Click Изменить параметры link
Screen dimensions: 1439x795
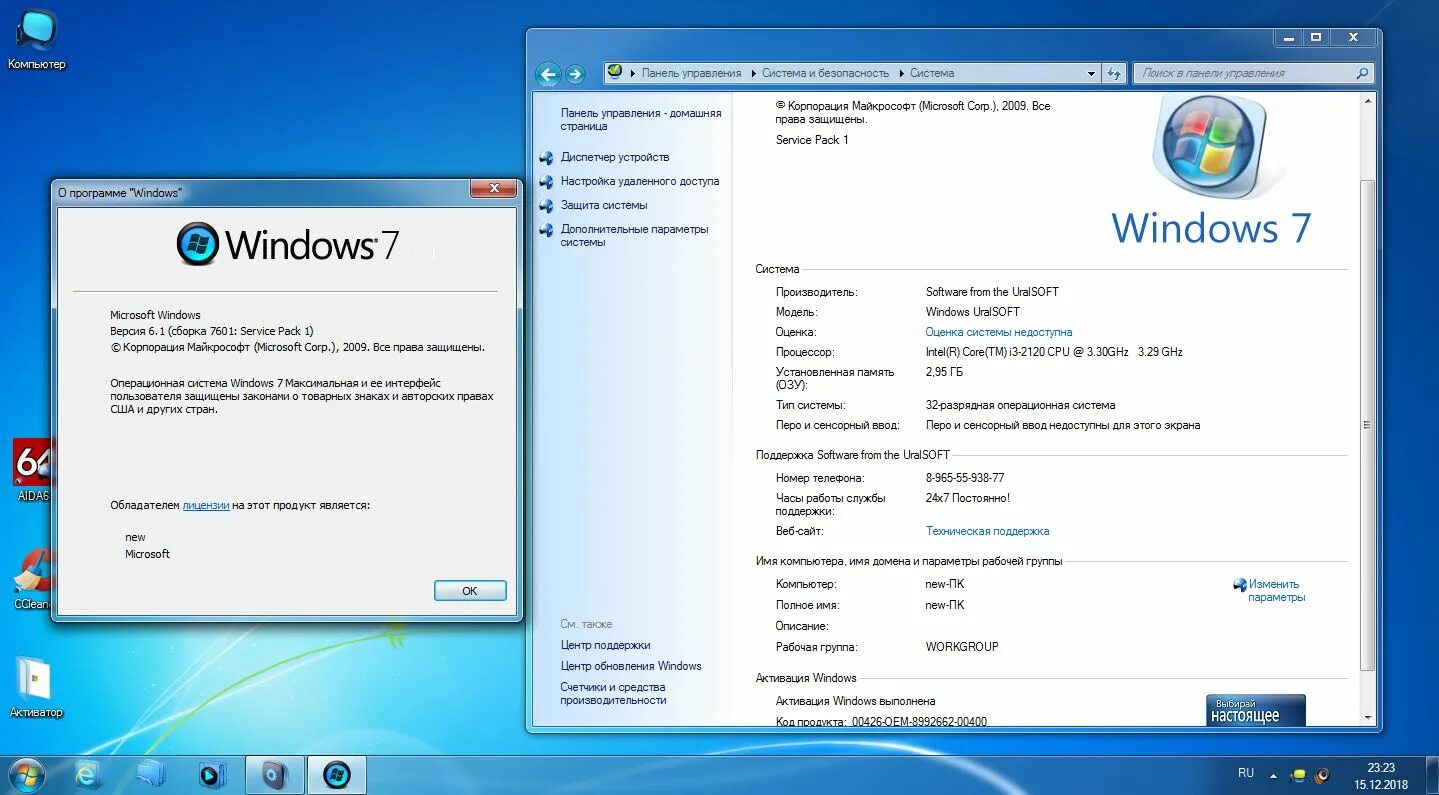click(1276, 590)
